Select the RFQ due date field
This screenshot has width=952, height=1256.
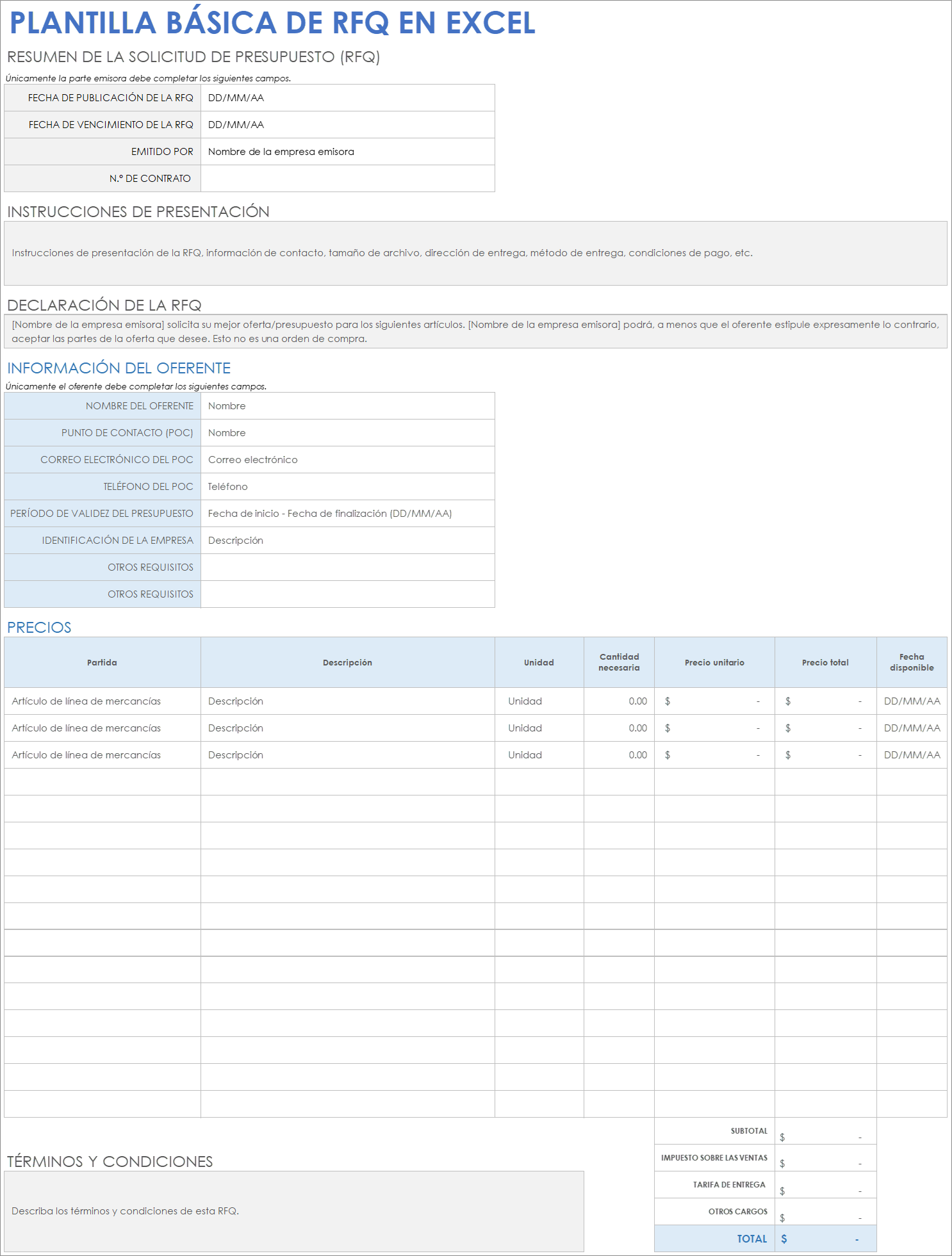(347, 125)
